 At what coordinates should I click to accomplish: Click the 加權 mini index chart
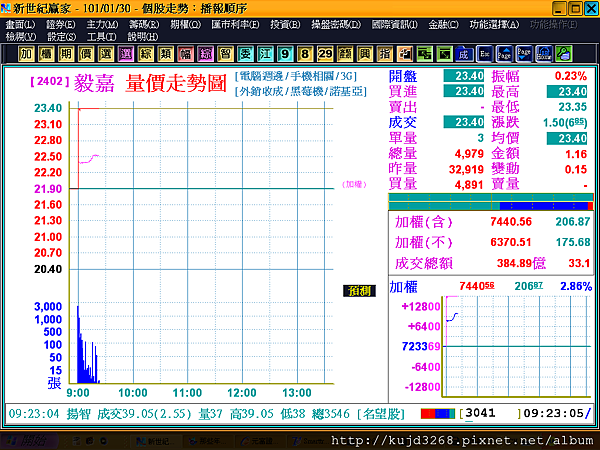[516, 346]
